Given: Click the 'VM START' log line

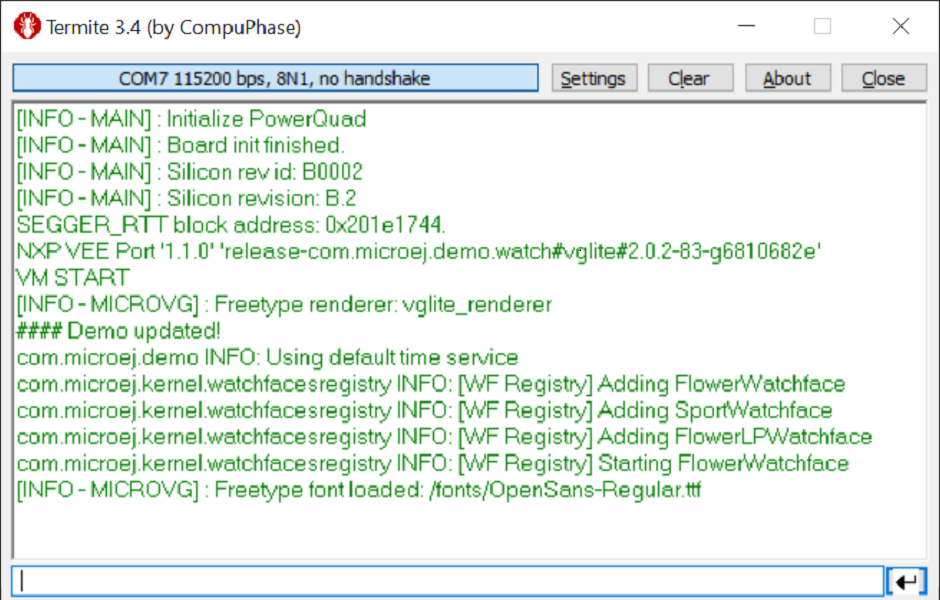Looking at the screenshot, I should click(x=73, y=278).
